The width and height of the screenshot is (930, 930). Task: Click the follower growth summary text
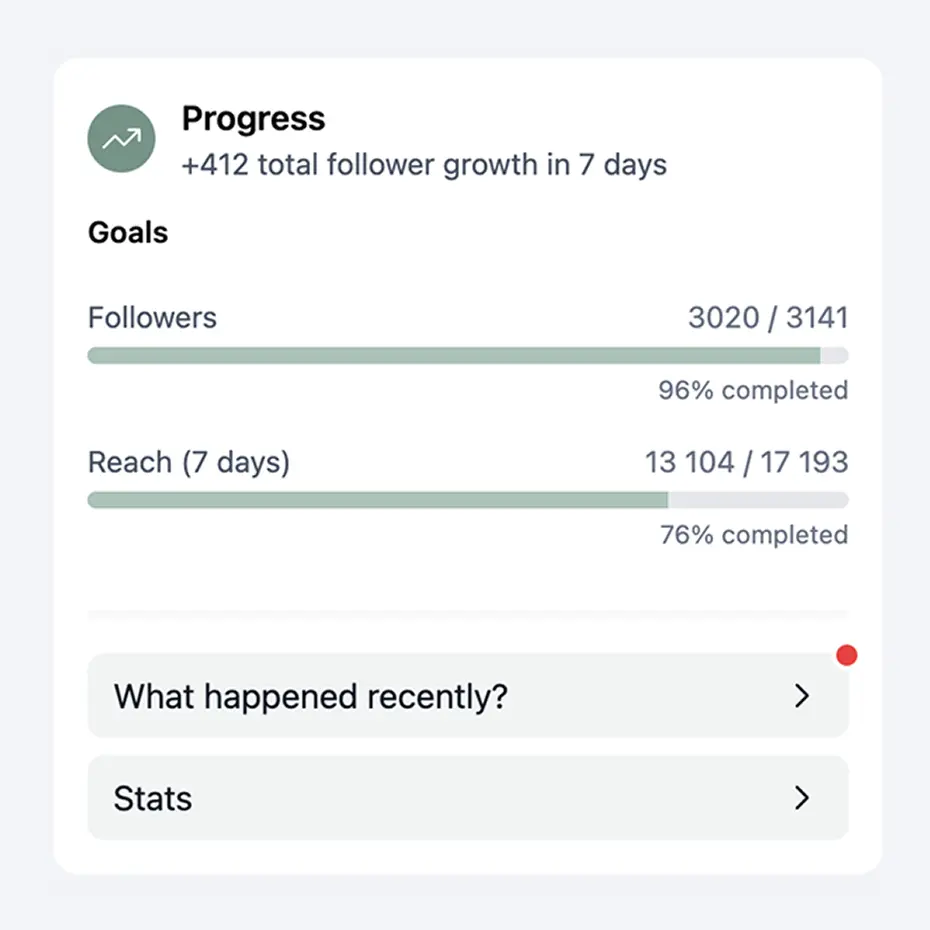424,165
